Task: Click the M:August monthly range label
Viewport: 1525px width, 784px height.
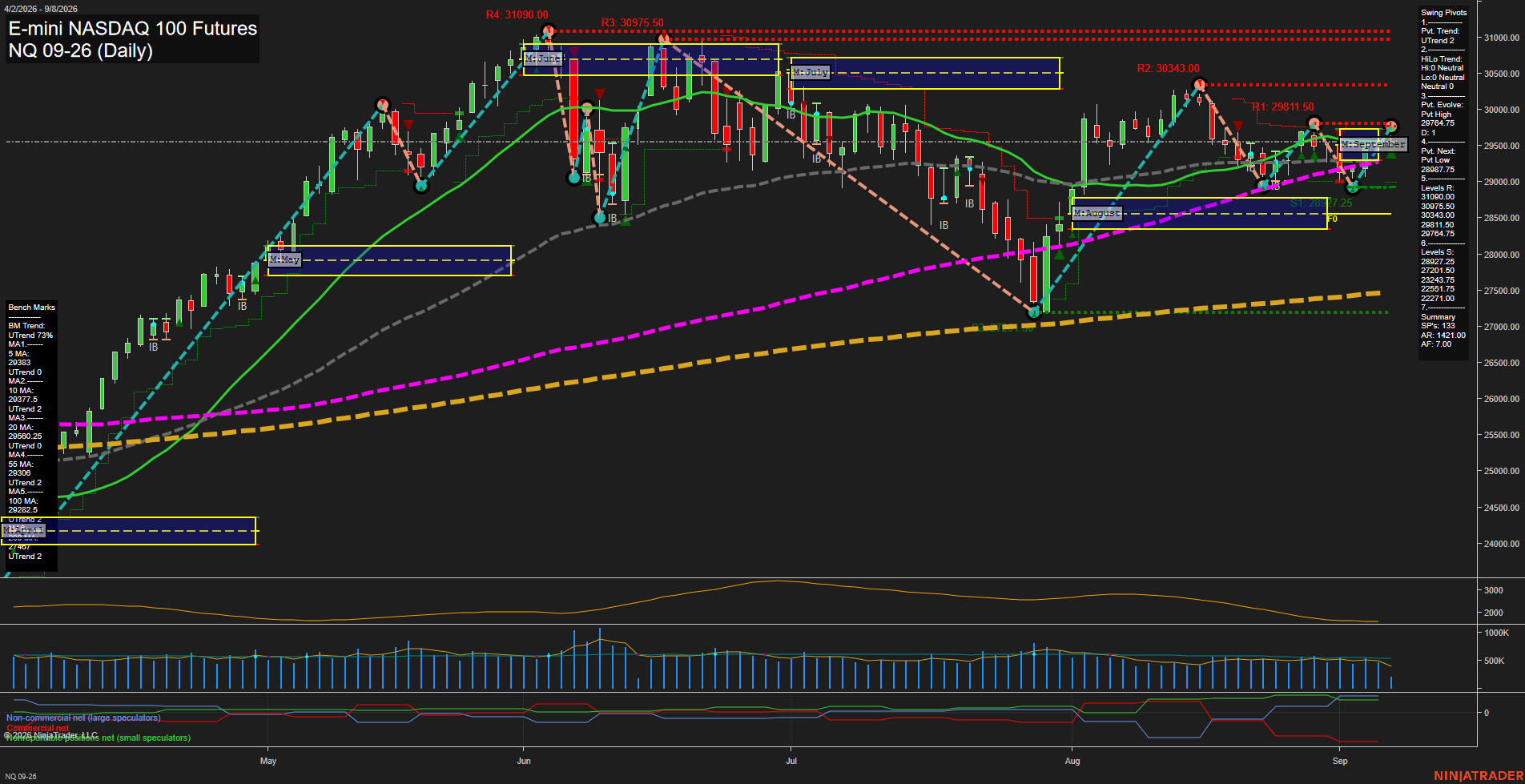Action: pyautogui.click(x=1097, y=213)
